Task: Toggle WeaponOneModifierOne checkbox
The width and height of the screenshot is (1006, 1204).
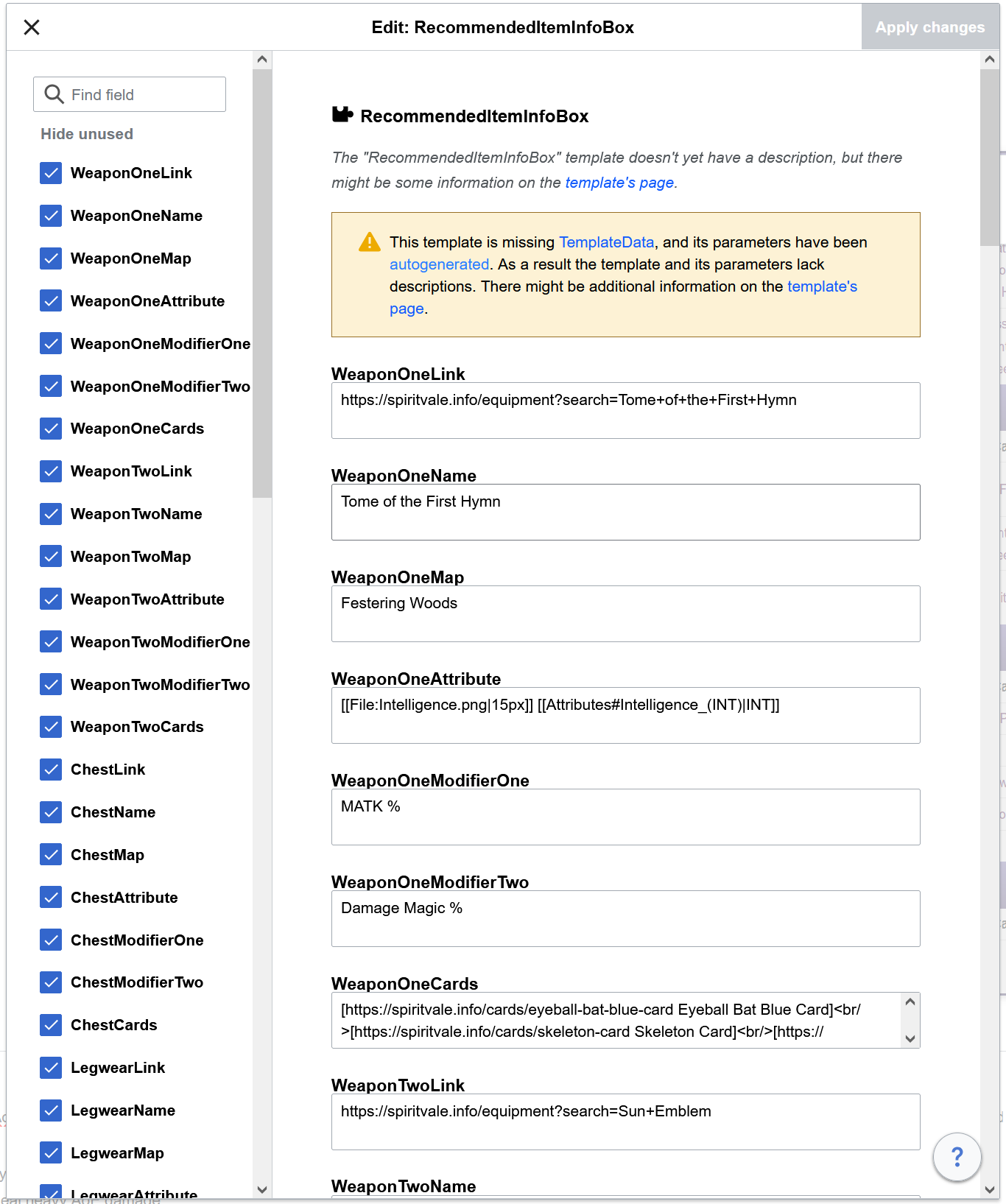Action: point(51,344)
